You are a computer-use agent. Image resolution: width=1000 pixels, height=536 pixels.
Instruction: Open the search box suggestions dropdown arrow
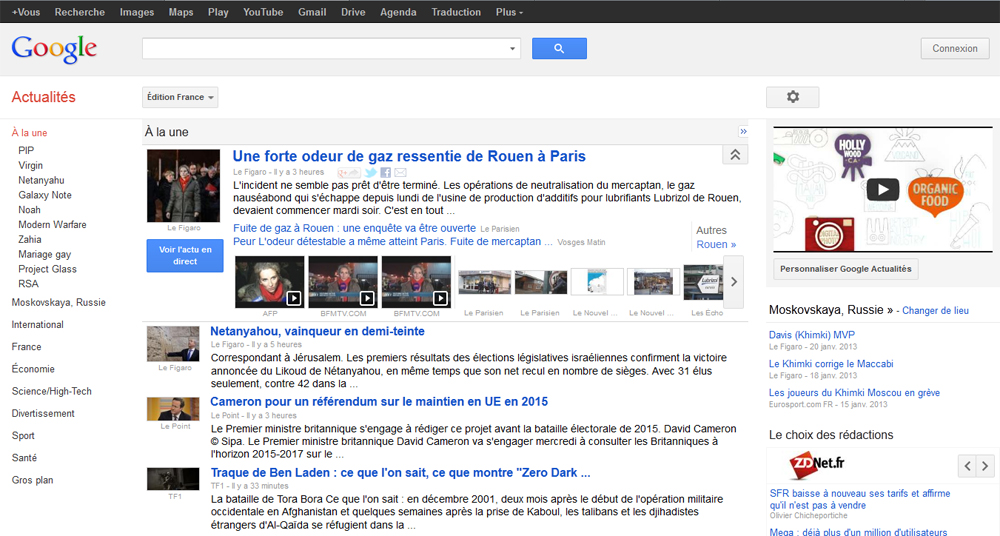point(514,48)
